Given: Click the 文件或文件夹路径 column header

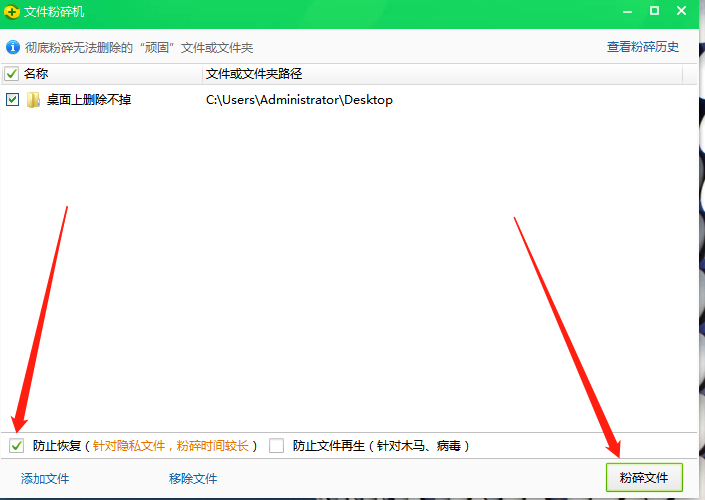Looking at the screenshot, I should tap(254, 74).
